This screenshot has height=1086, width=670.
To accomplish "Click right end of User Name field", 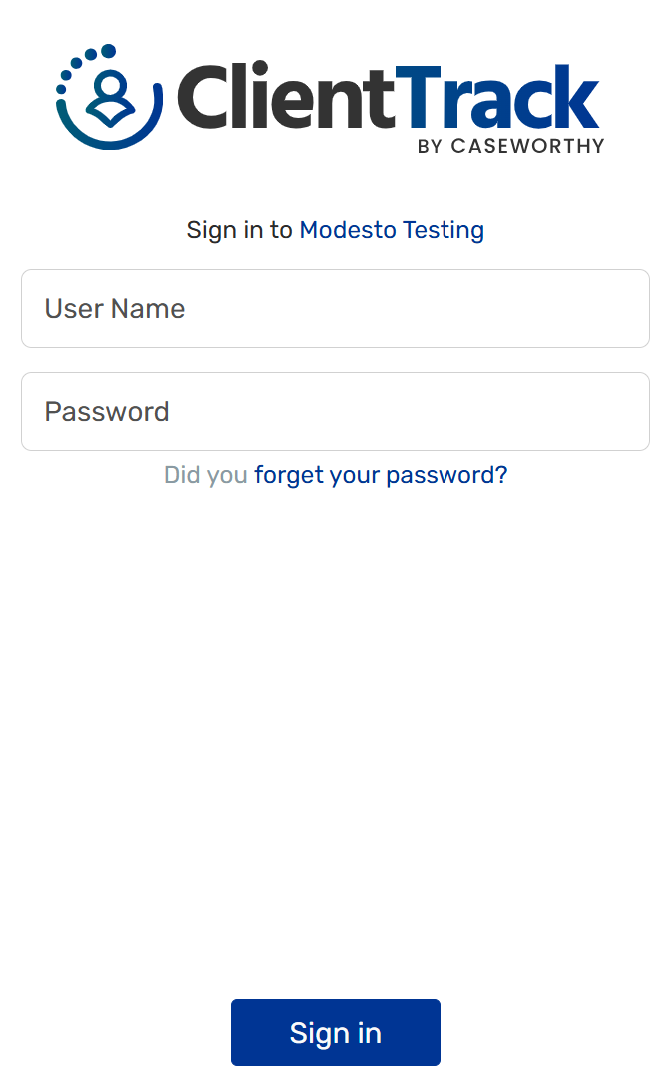I will 620,309.
